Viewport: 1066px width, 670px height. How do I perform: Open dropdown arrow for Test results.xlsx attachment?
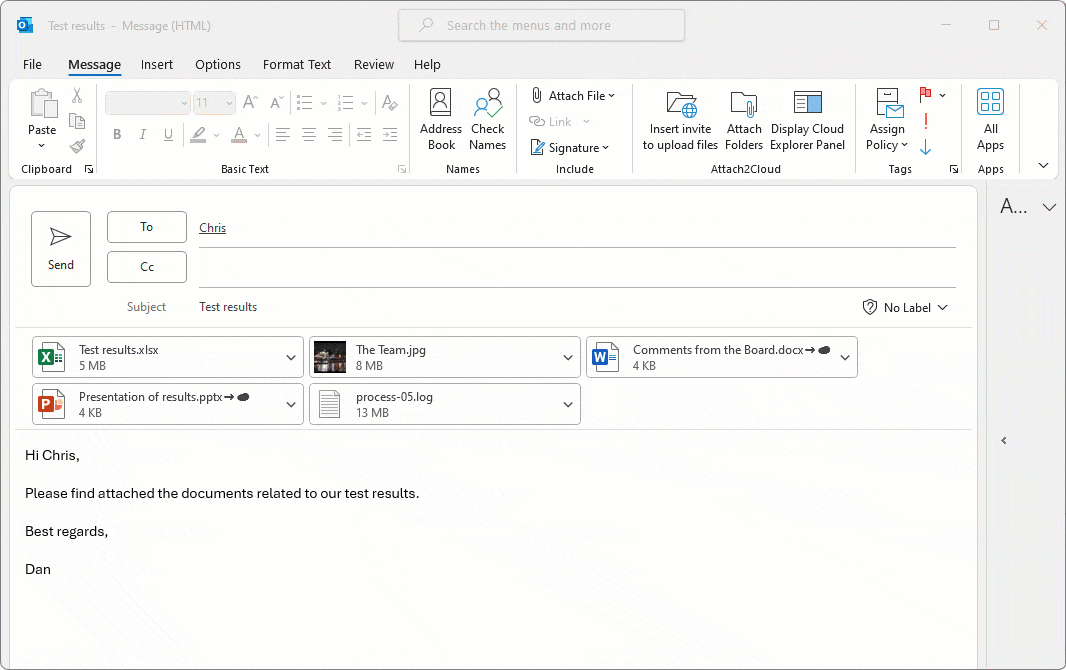pyautogui.click(x=291, y=357)
